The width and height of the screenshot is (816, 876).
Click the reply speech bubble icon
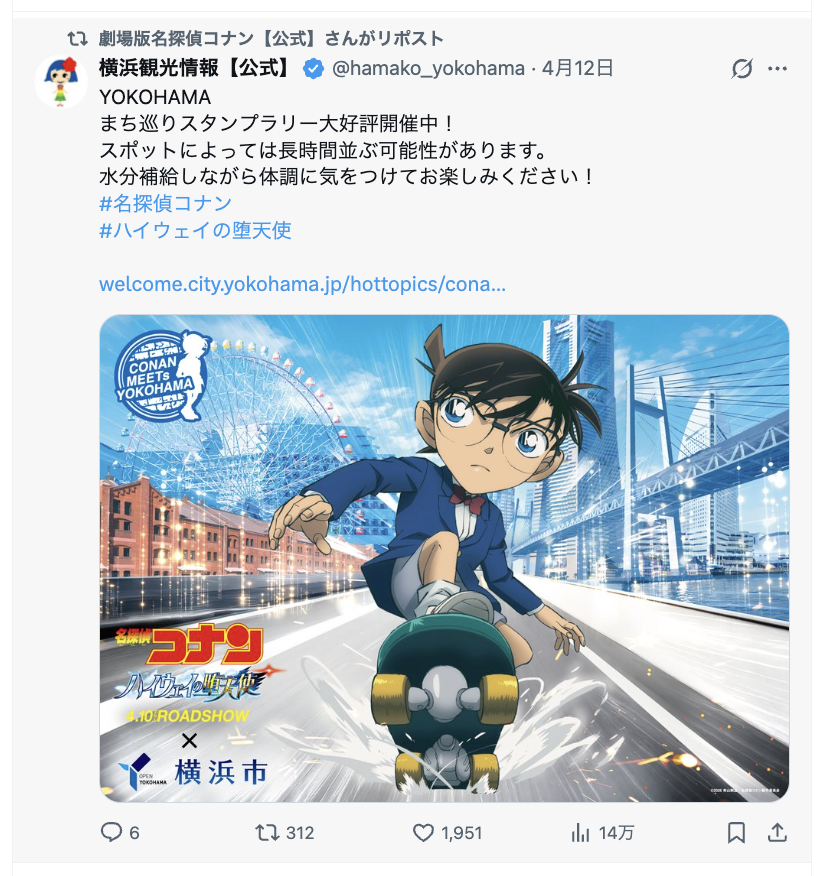(x=111, y=832)
